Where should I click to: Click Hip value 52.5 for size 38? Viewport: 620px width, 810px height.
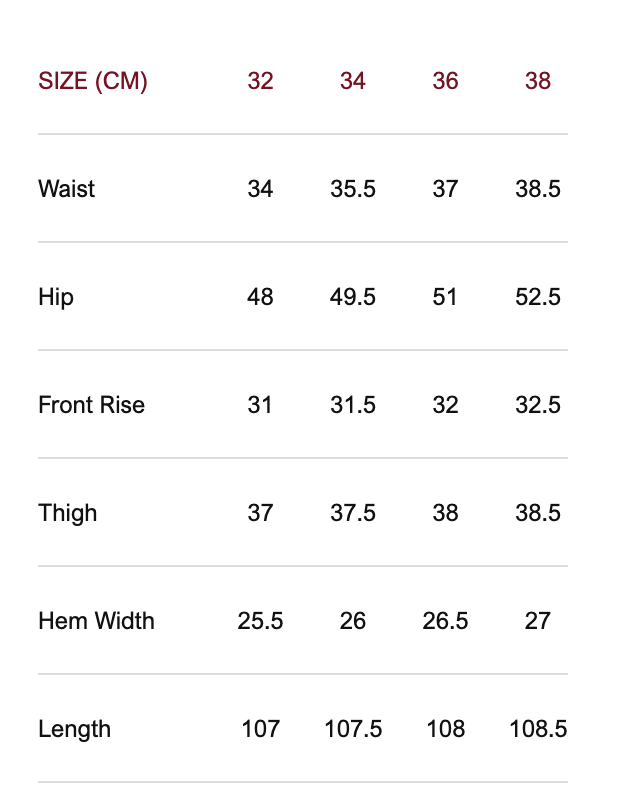click(x=538, y=297)
